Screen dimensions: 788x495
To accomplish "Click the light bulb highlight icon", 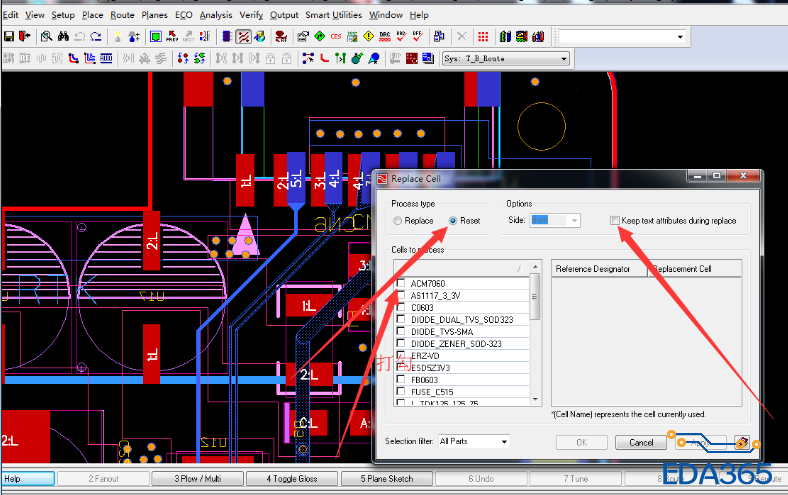I will click(x=117, y=37).
